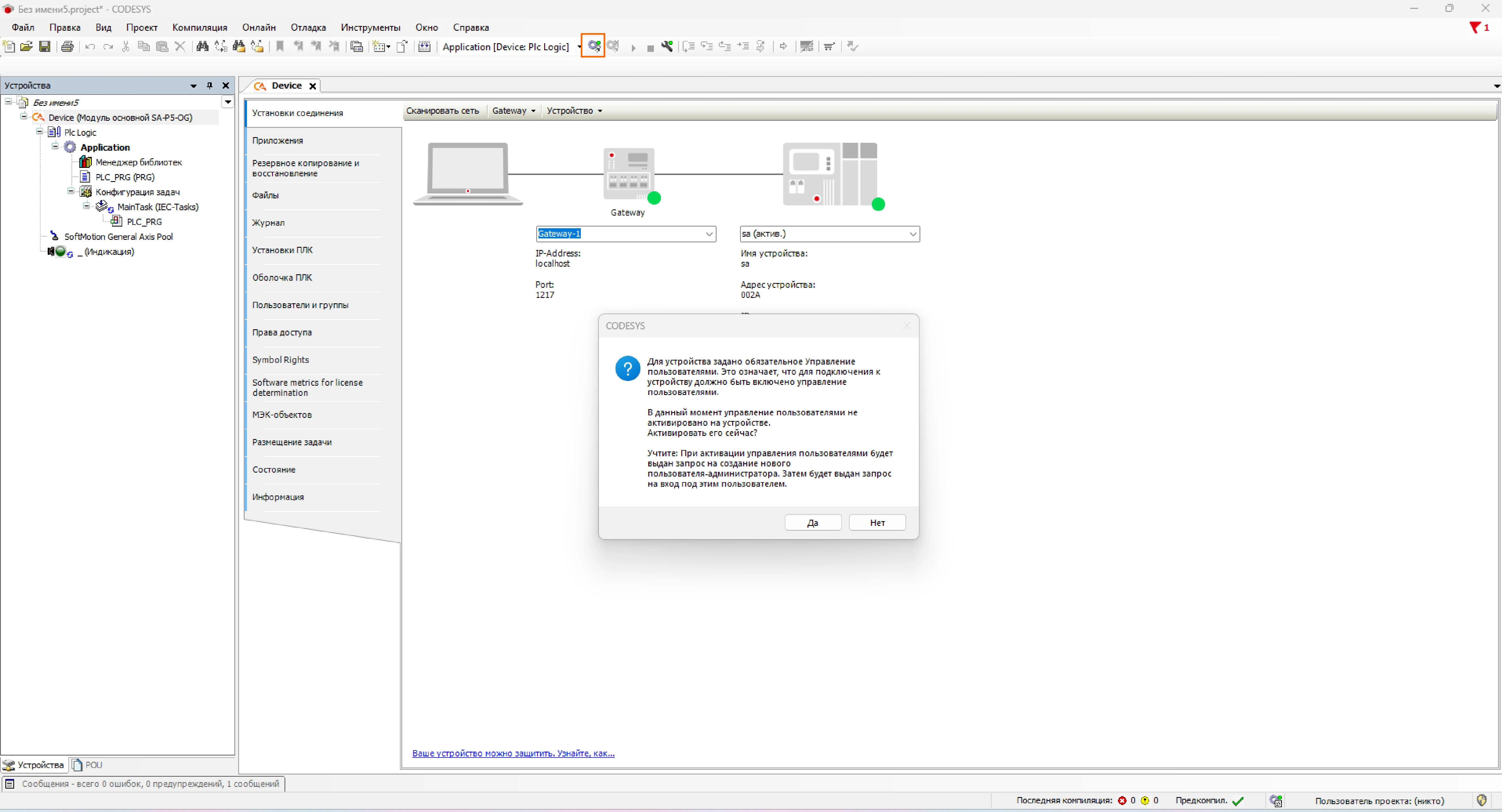
Task: Click the Step Out debug icon
Action: click(x=725, y=47)
